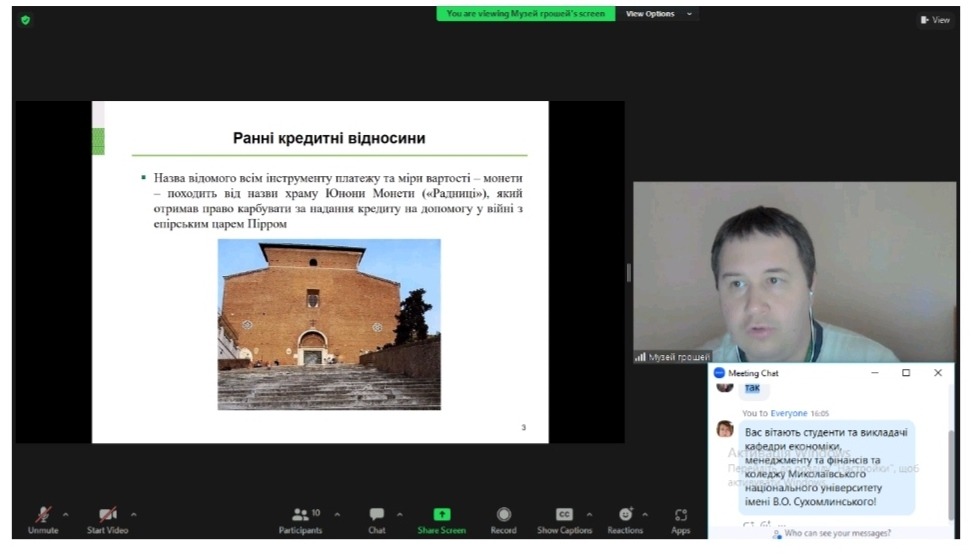
Task: Open the View layout menu
Action: 935,19
